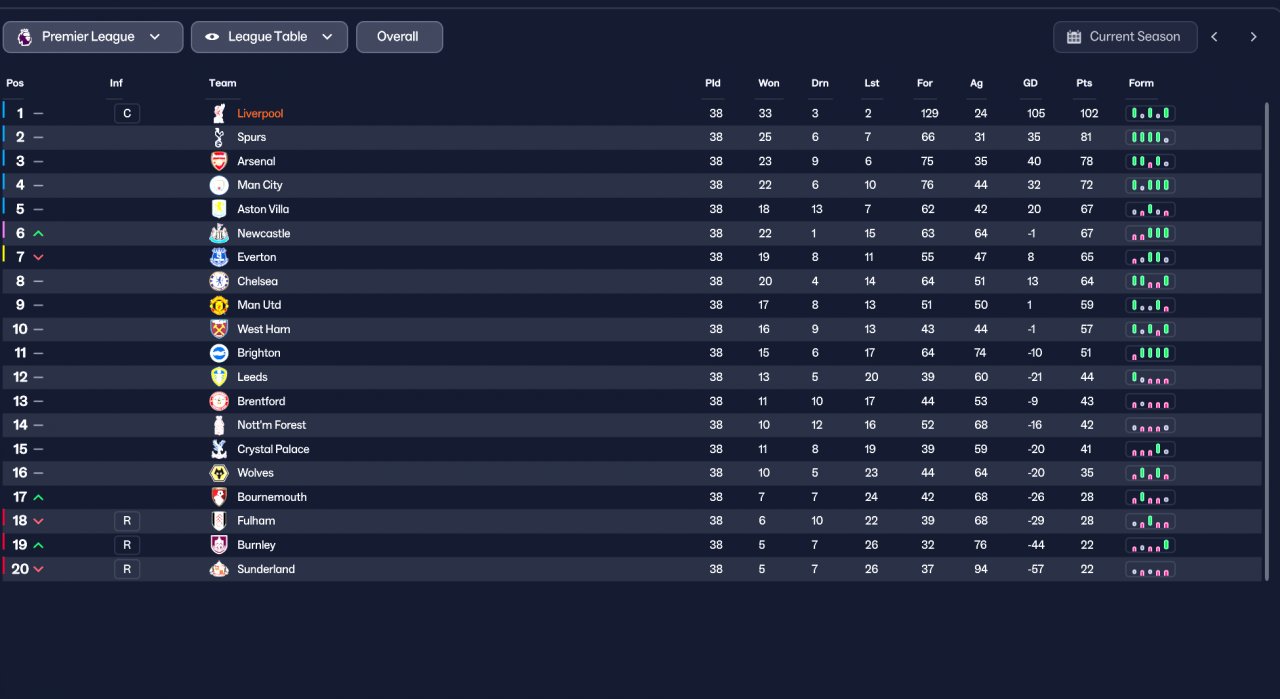Sort table by Pts column header

[1084, 83]
